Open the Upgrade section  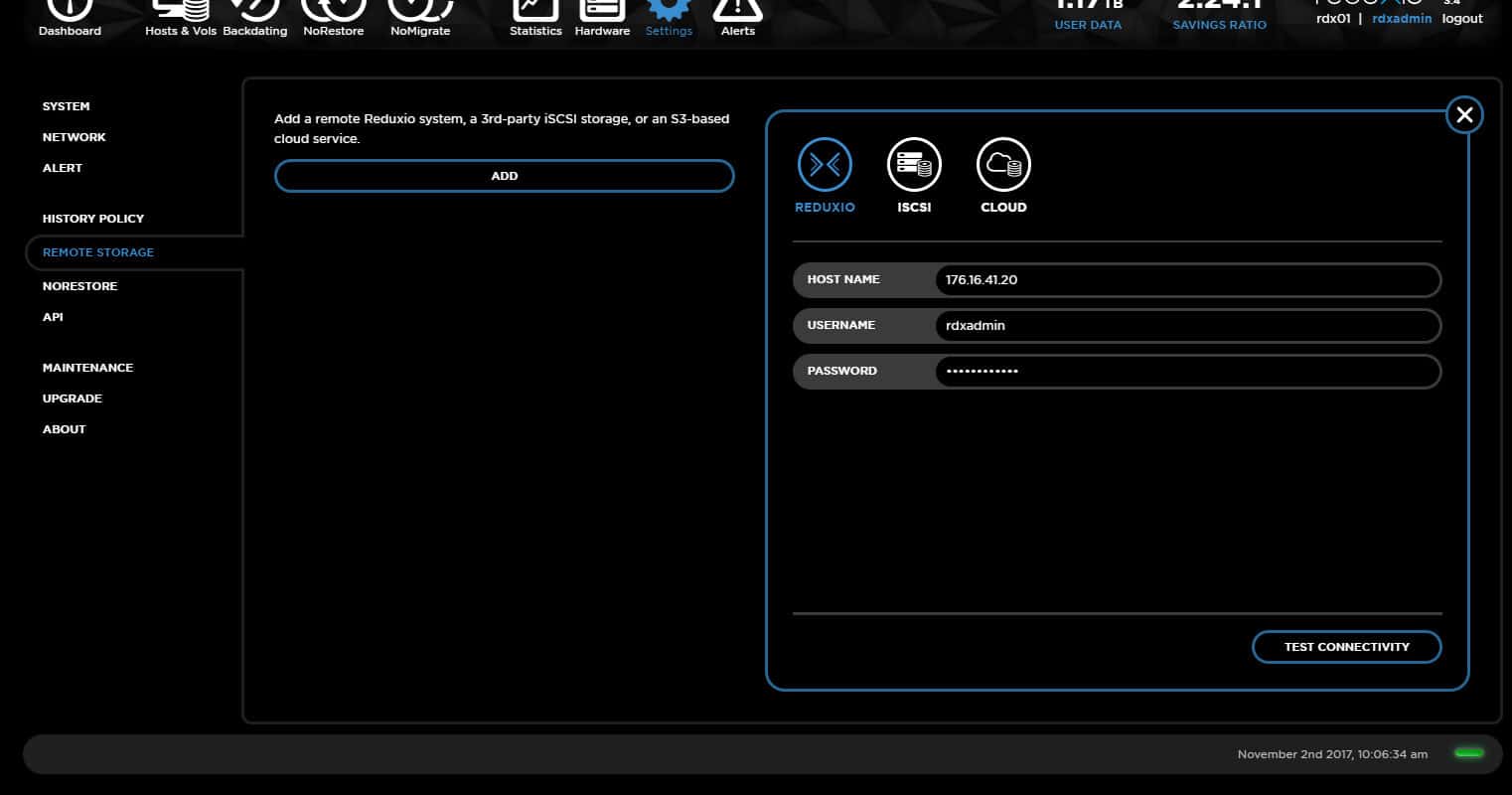pos(73,398)
